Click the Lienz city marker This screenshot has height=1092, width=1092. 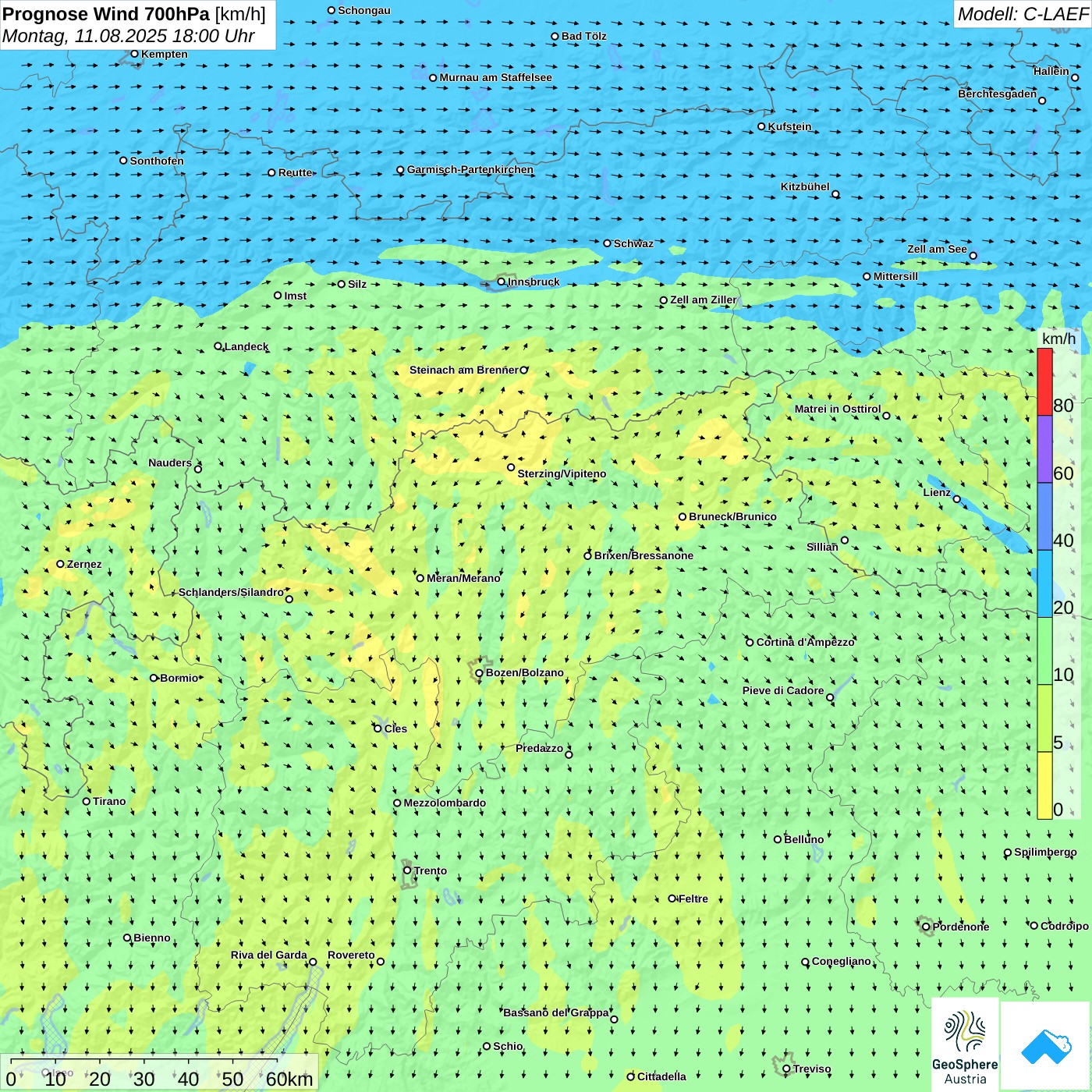[957, 499]
